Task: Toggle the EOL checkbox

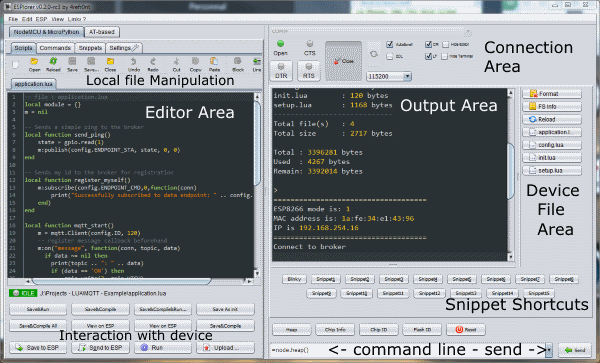Action: [x=390, y=57]
